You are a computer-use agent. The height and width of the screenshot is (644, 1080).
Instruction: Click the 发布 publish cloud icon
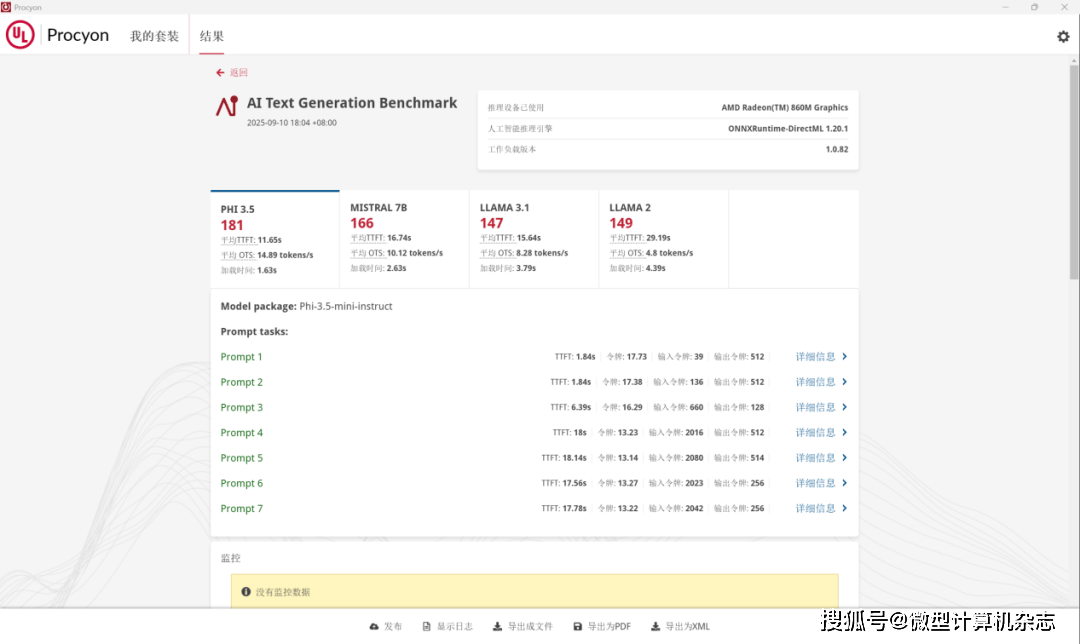[x=374, y=627]
